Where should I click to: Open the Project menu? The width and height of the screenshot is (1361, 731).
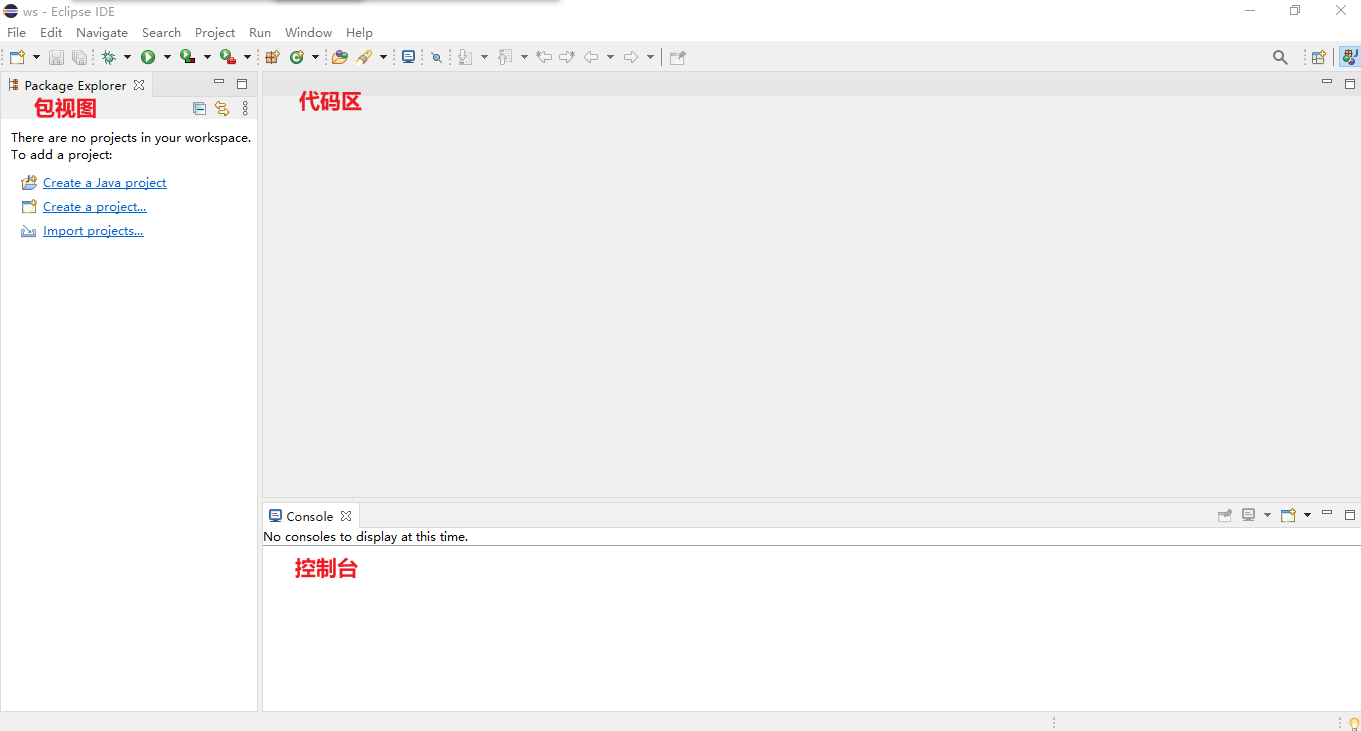(x=215, y=32)
